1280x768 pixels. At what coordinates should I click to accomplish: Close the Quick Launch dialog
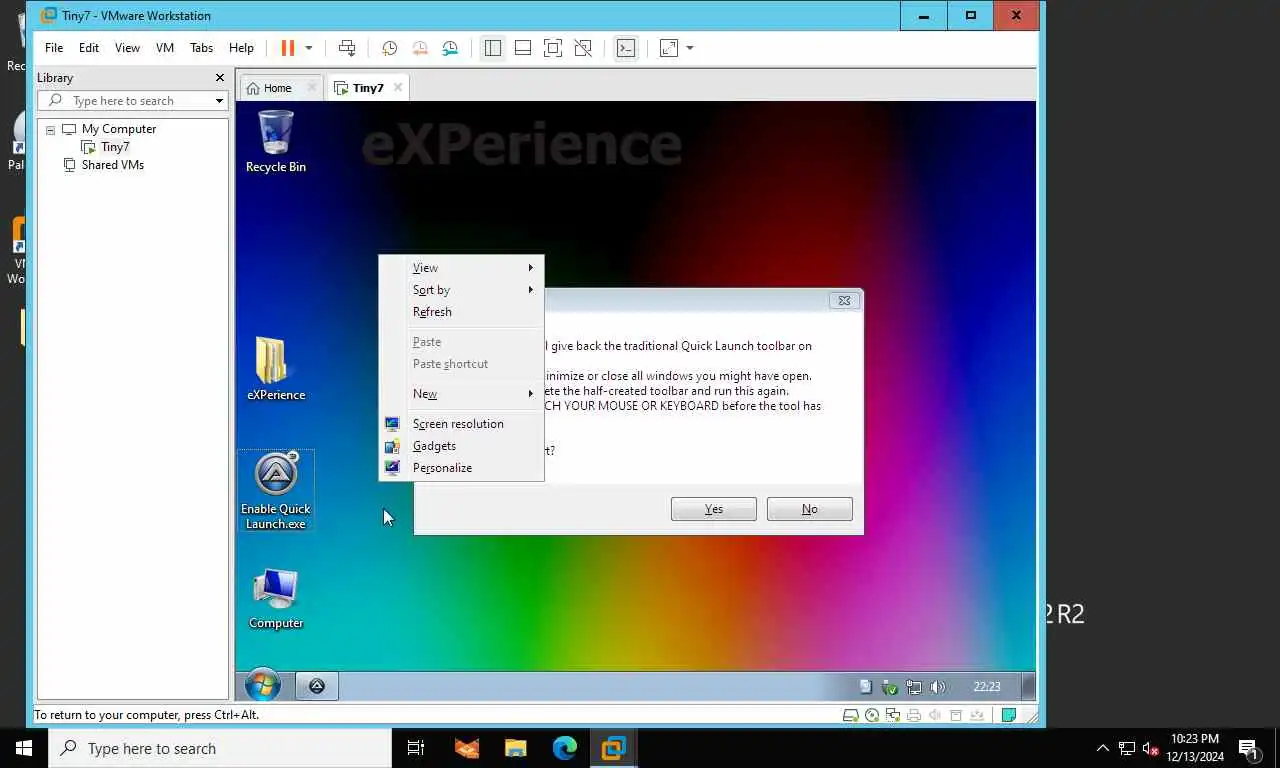click(x=844, y=300)
